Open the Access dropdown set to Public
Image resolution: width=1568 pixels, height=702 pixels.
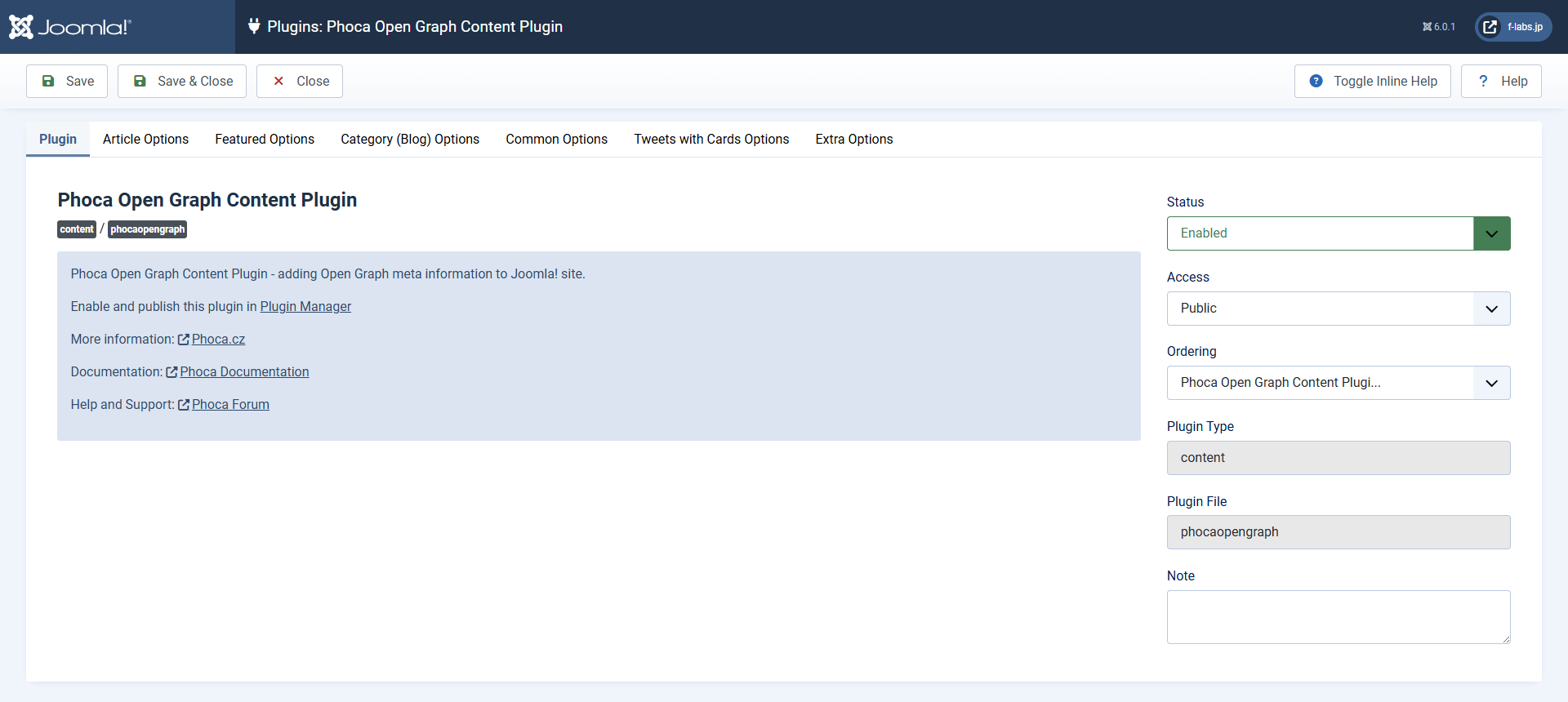[1338, 309]
